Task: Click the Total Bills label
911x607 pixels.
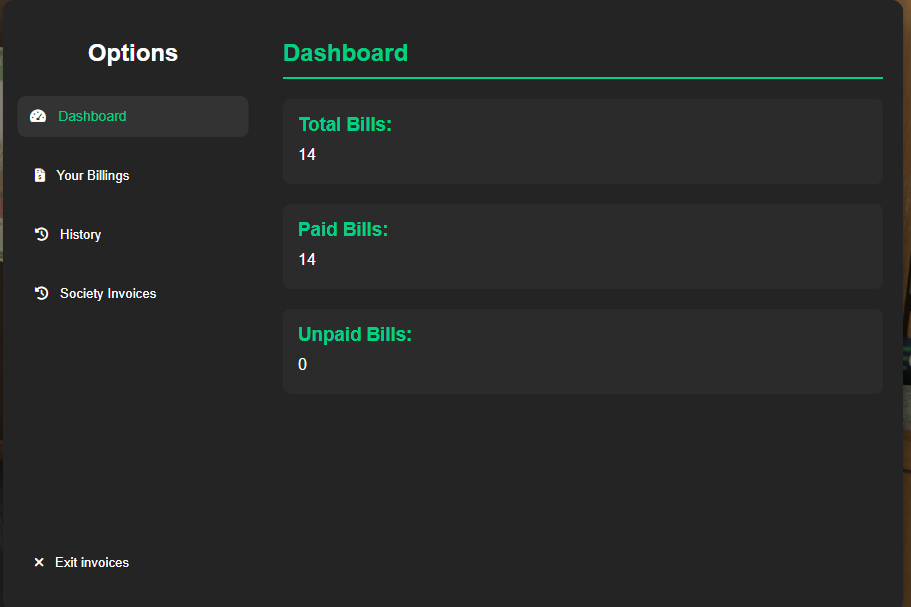Action: click(345, 125)
